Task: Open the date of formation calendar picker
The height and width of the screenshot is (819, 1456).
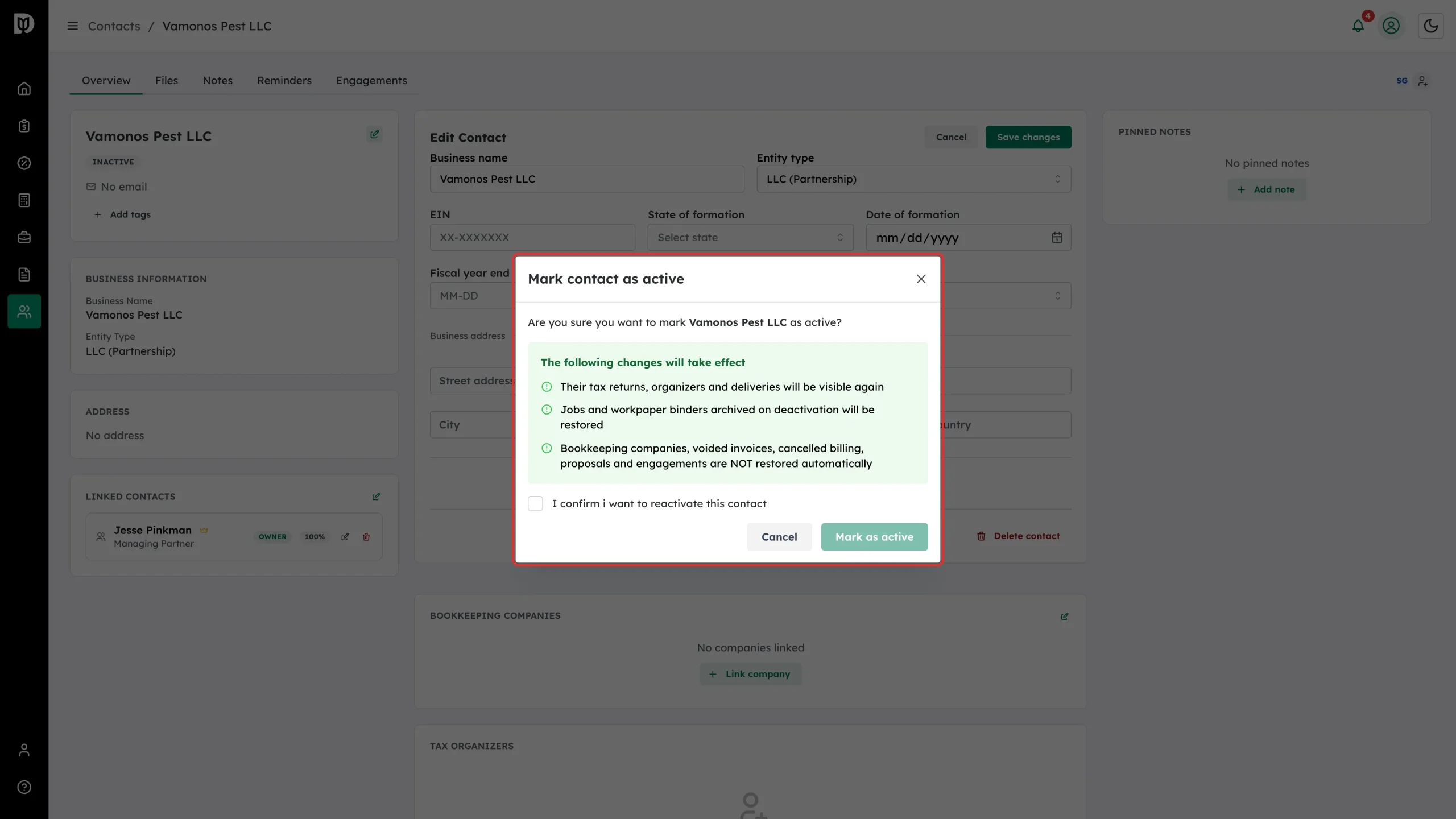Action: click(1057, 238)
